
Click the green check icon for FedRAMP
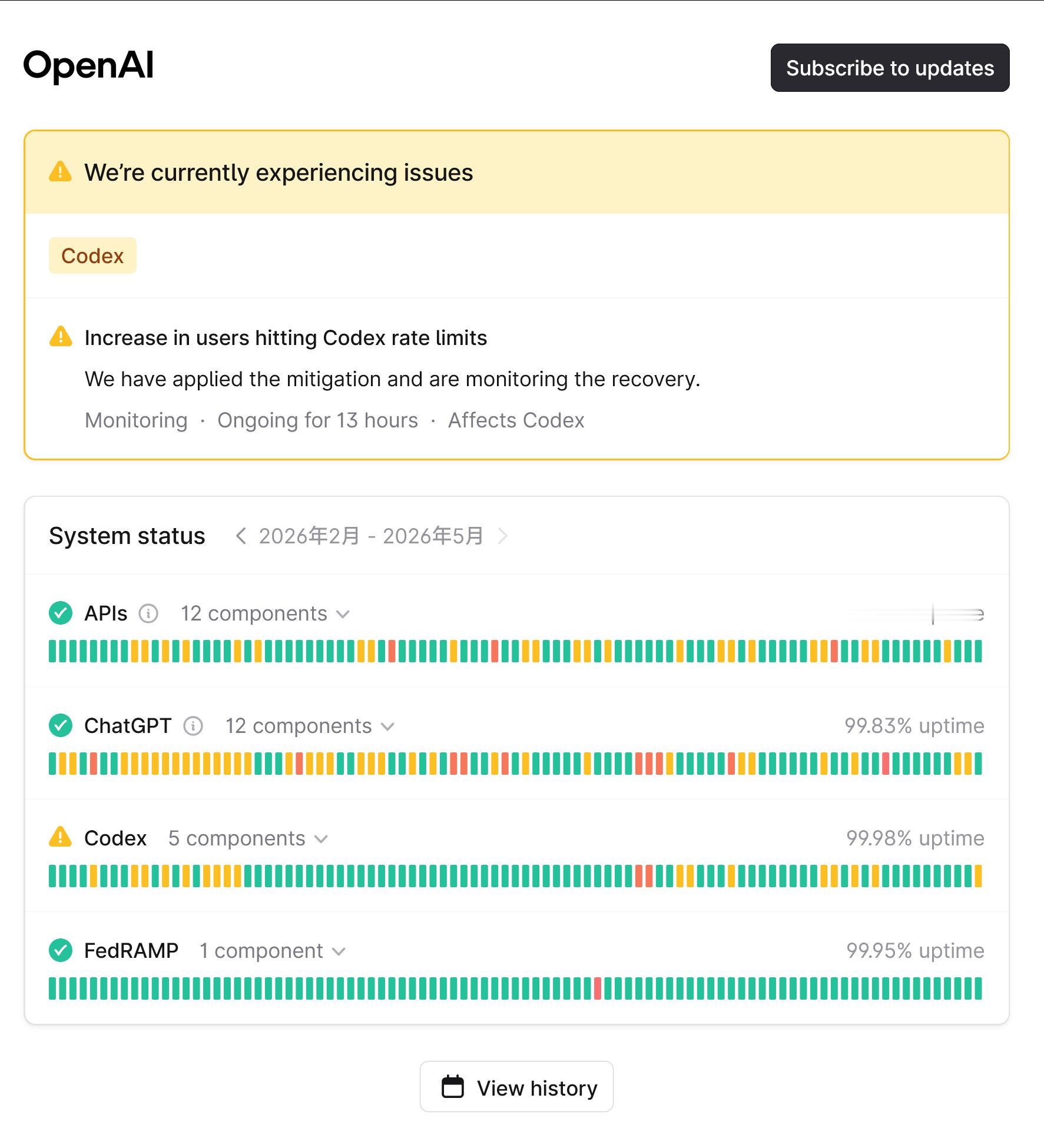point(61,950)
